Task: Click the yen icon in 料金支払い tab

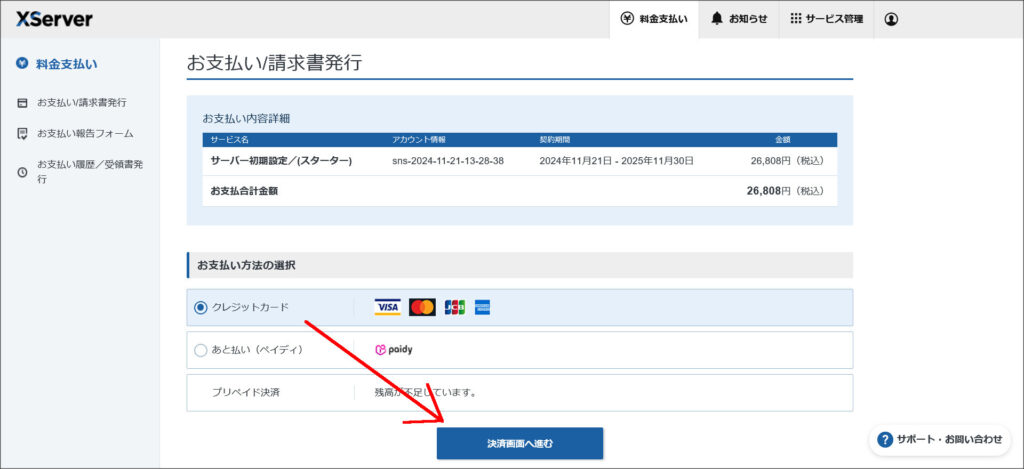Action: [627, 19]
